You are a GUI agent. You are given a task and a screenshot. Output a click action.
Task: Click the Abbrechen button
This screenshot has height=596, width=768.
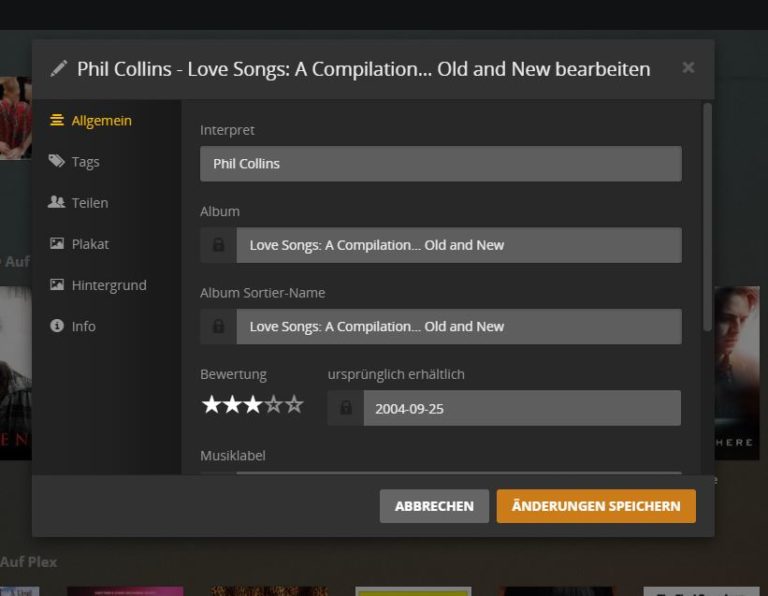(434, 506)
